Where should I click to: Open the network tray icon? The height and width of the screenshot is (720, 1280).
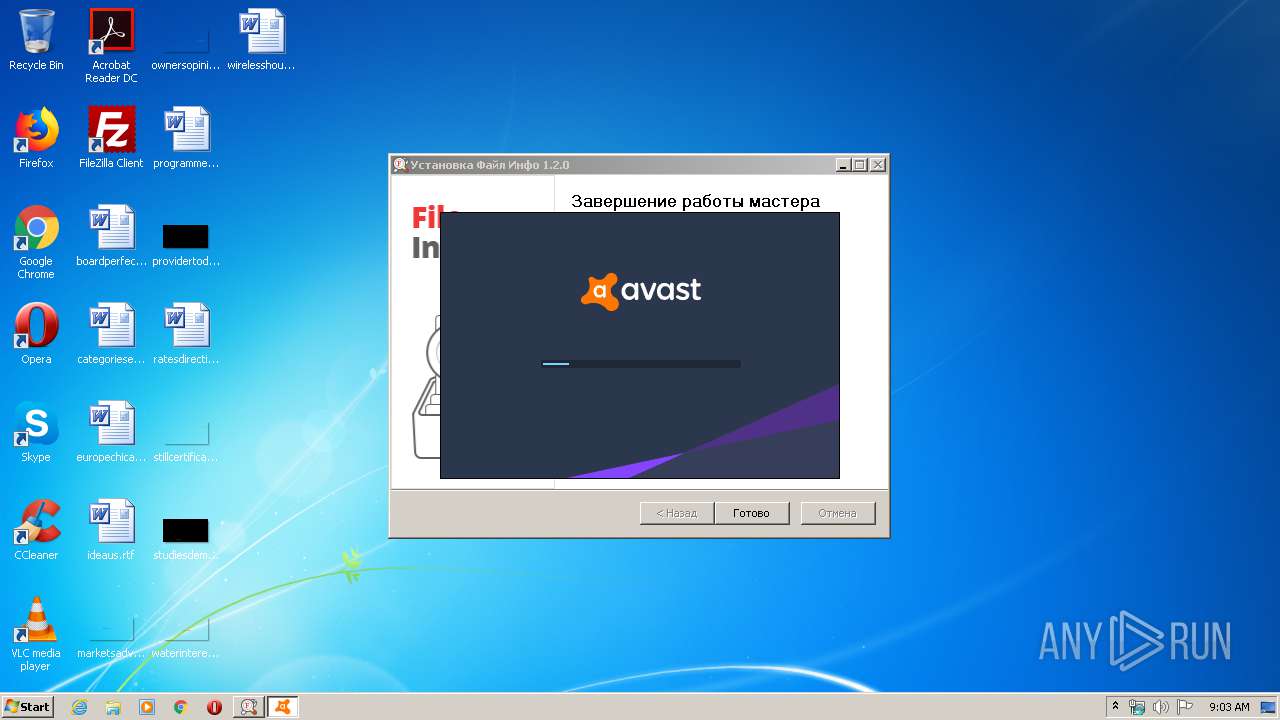pyautogui.click(x=1137, y=707)
